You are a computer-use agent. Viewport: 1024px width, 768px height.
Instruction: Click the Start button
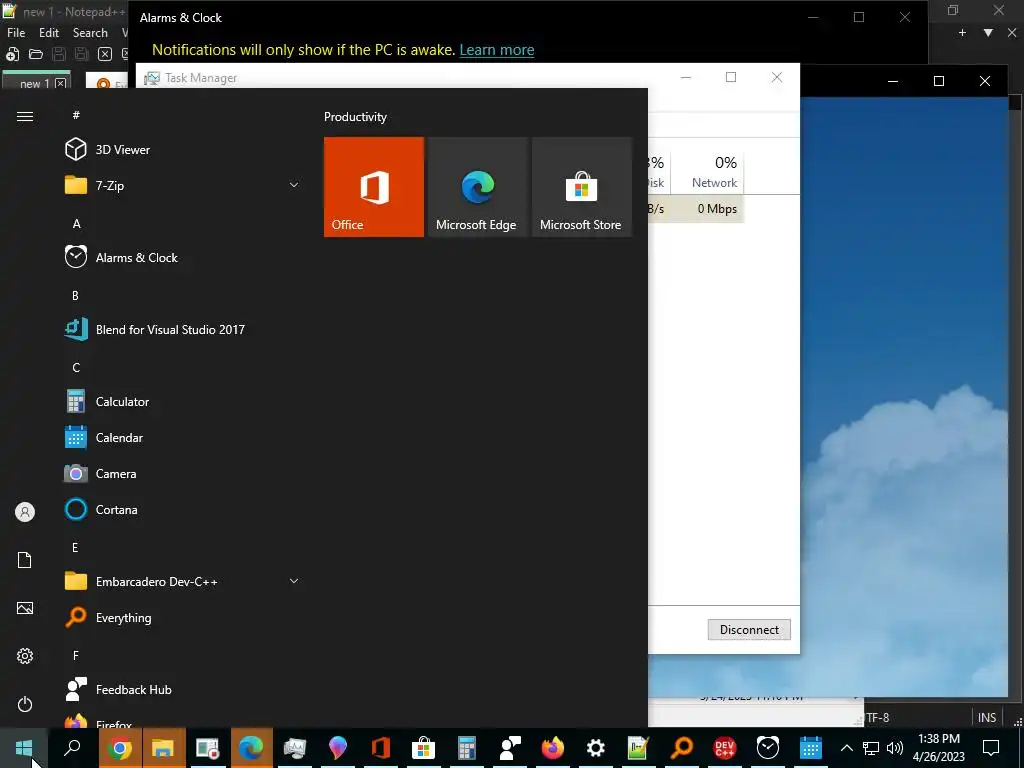(x=24, y=748)
